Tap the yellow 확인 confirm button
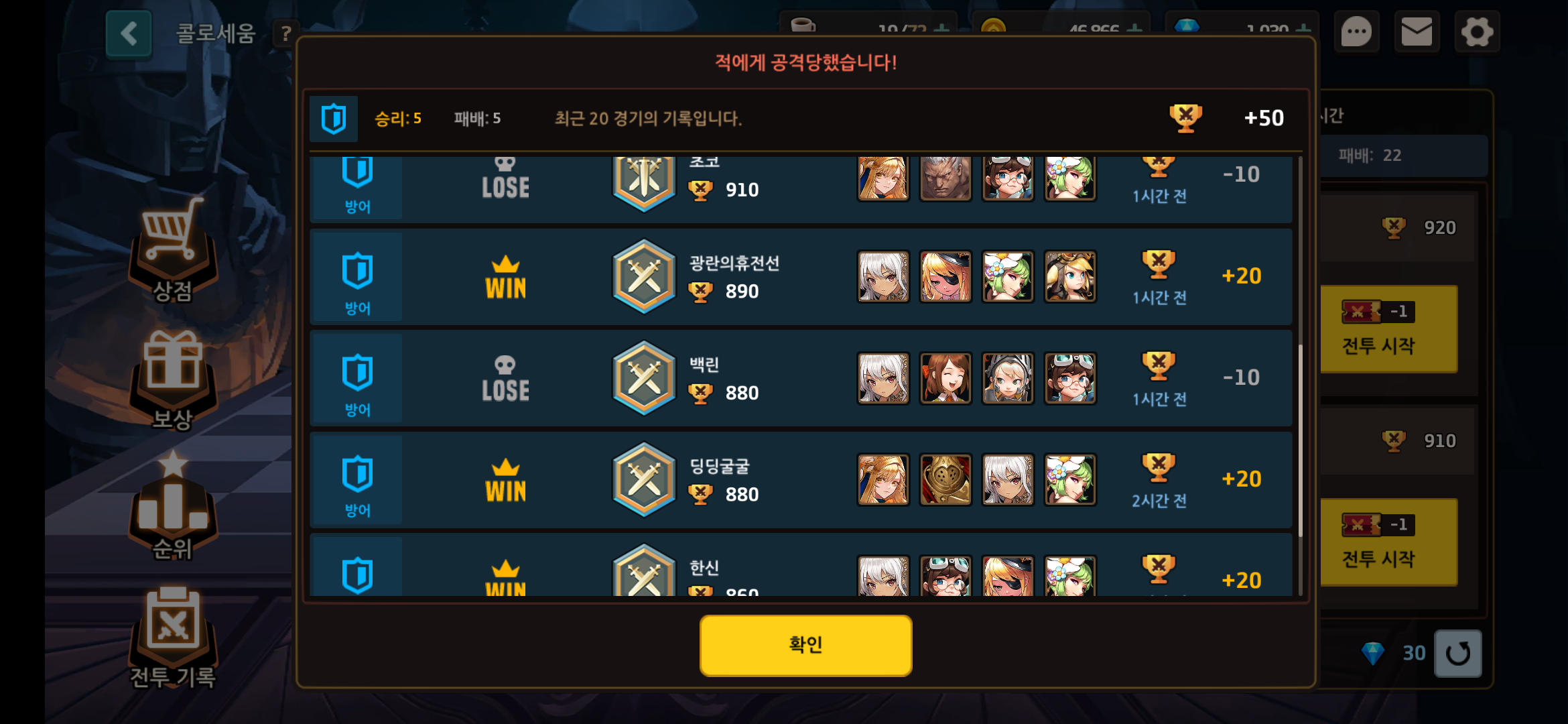 click(805, 645)
